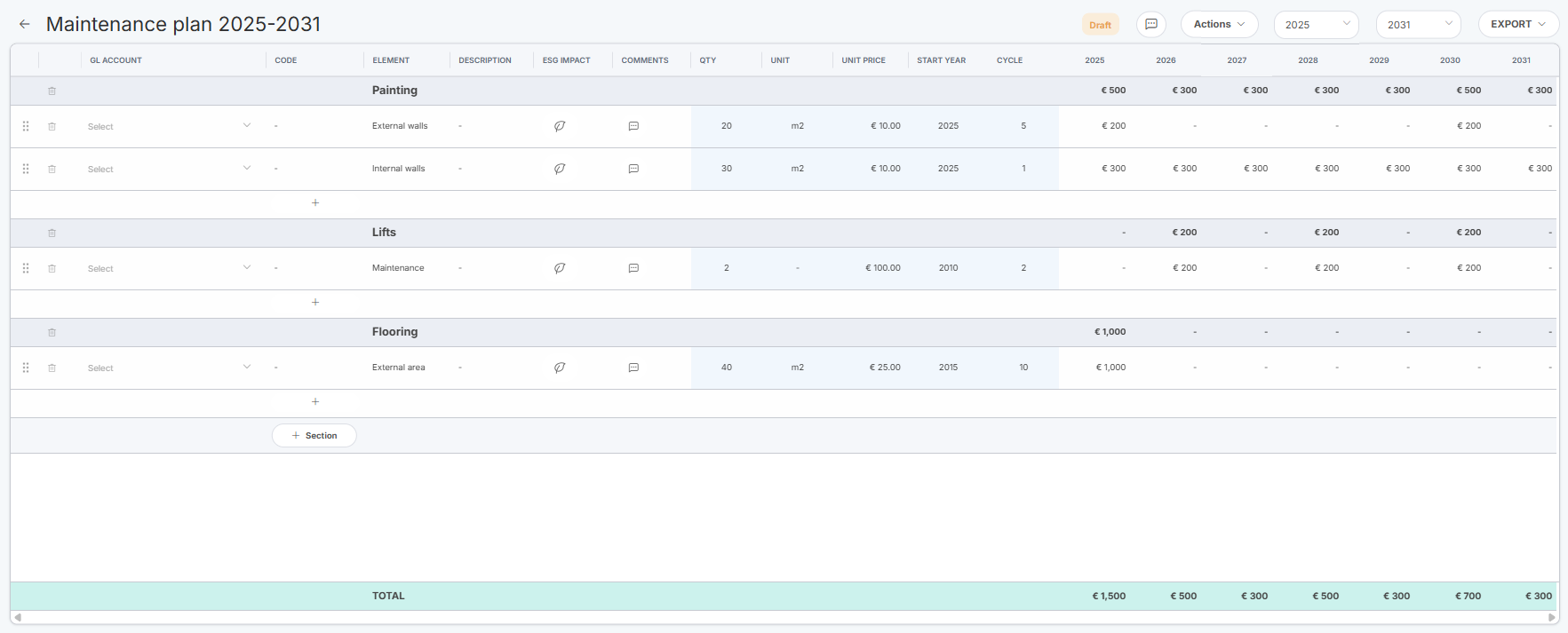Click the GL ACCOUNT column header

tap(115, 60)
